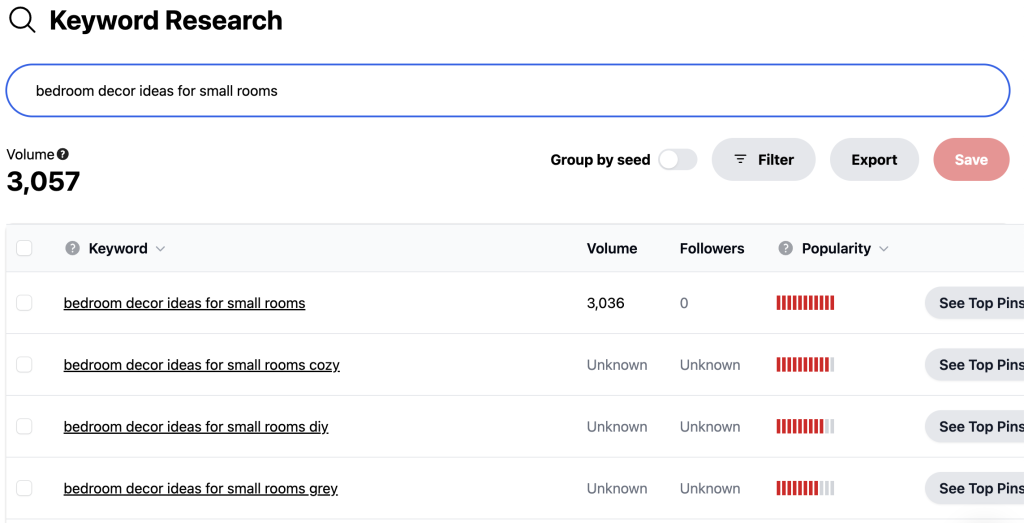This screenshot has width=1024, height=523.
Task: Click into the keyword search input field
Action: (507, 91)
